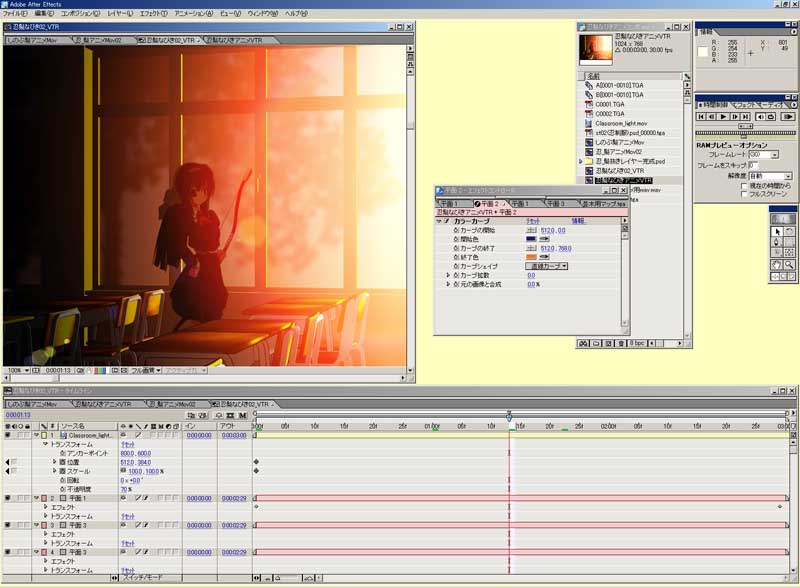Click shuttle slider in Time Controls palette
Image resolution: width=800 pixels, height=588 pixels.
[x=745, y=126]
